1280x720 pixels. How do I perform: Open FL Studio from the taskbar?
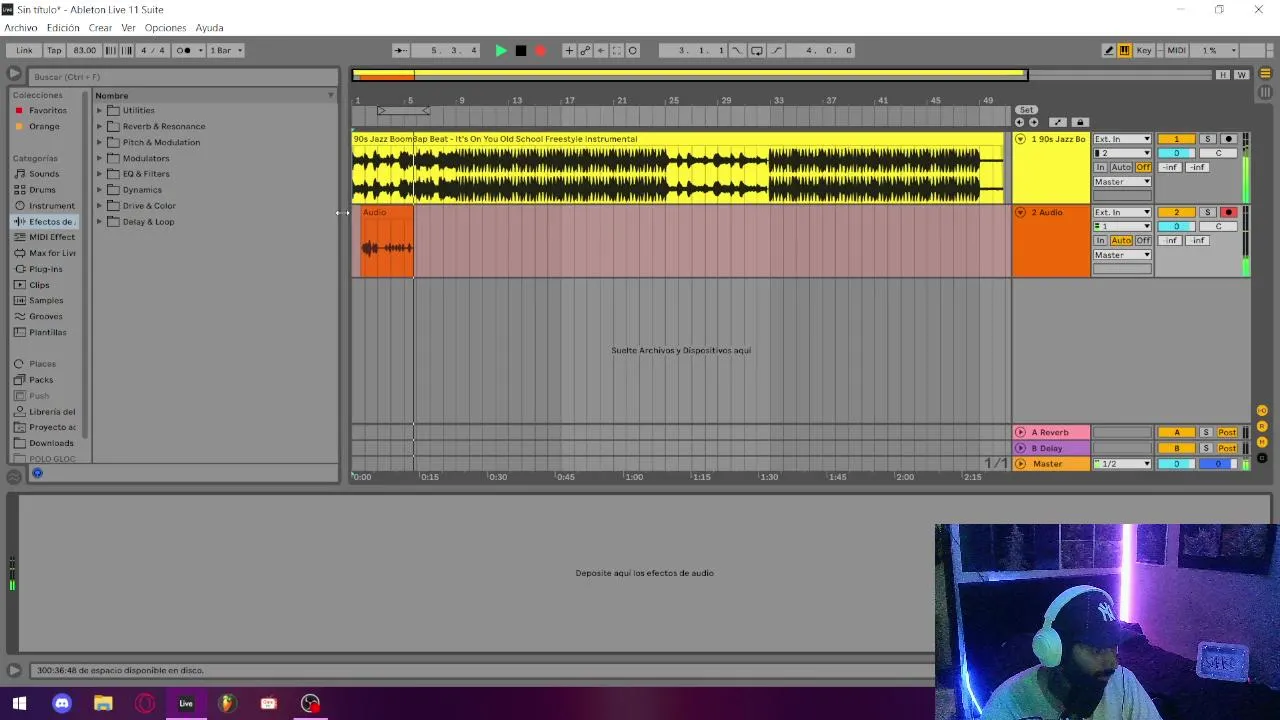(x=227, y=703)
